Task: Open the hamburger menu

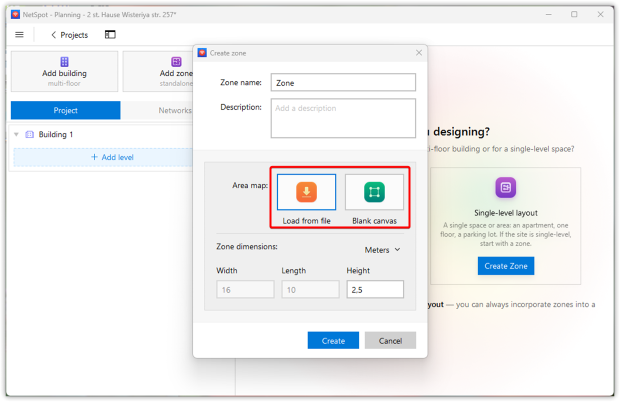Action: coord(19,35)
